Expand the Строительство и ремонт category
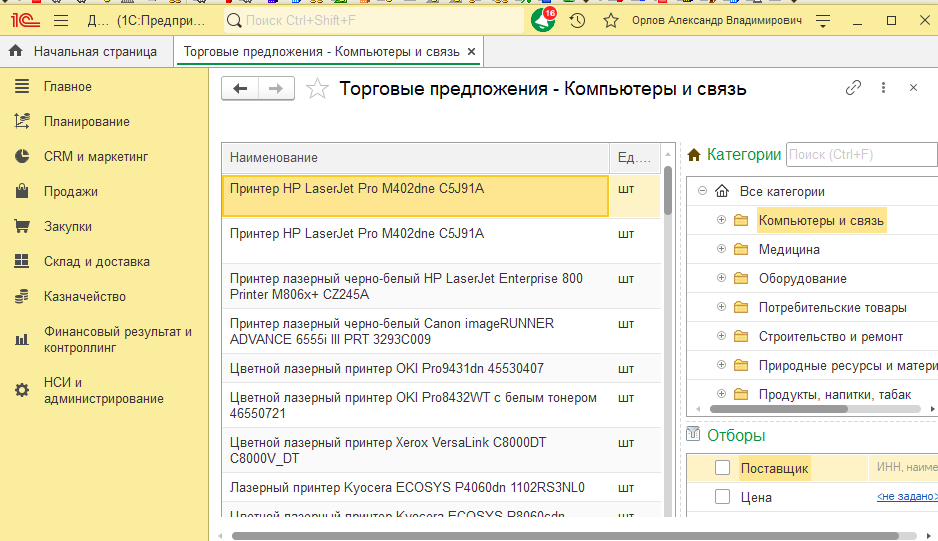 point(721,336)
